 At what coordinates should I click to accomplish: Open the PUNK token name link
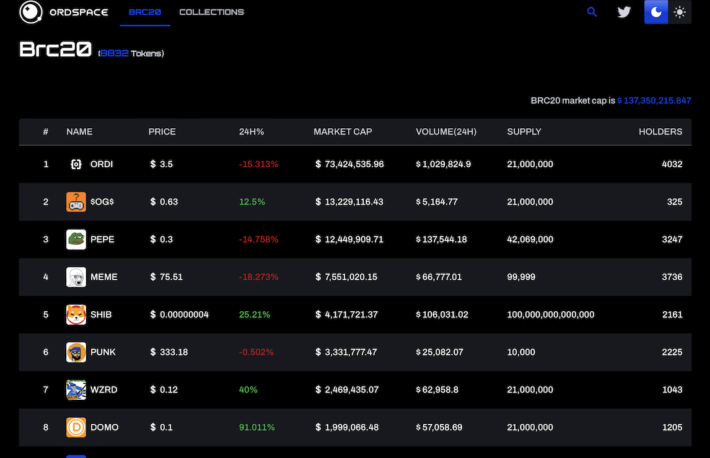[x=103, y=352]
